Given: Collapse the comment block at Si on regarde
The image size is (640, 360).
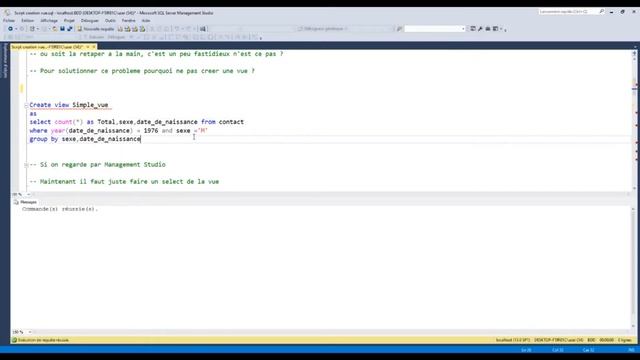Looking at the screenshot, I should [26, 165].
